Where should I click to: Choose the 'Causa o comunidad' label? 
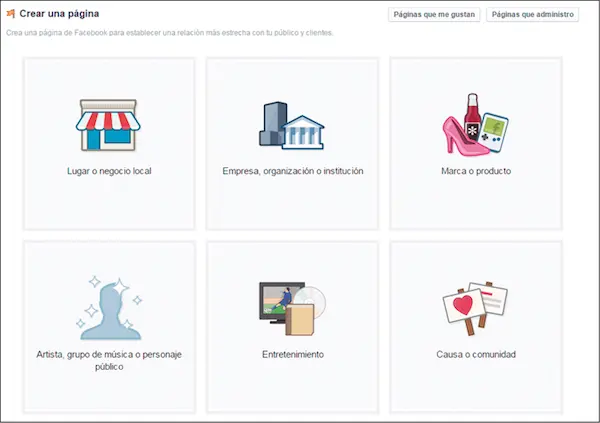click(x=476, y=354)
